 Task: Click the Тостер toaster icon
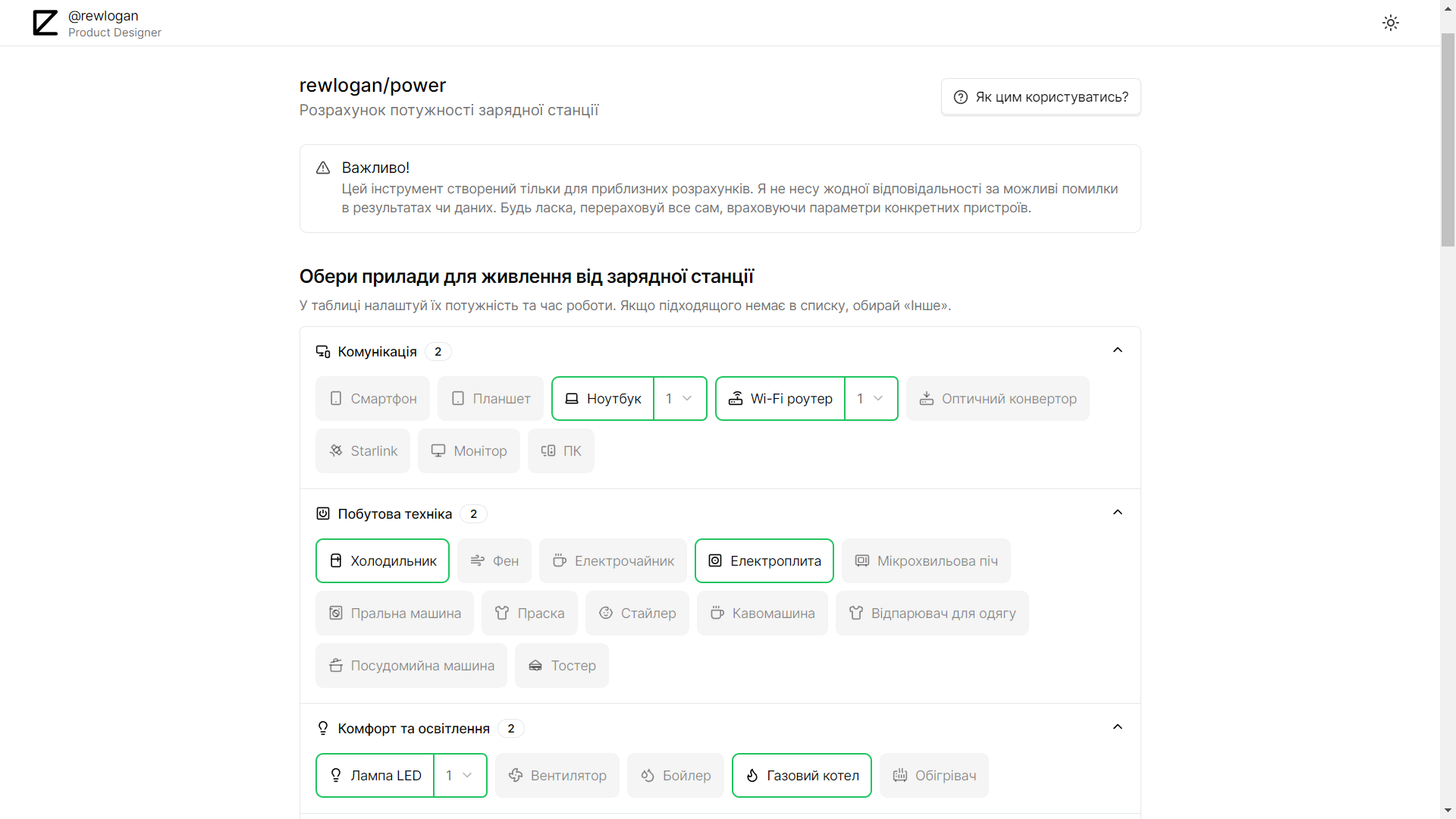535,666
